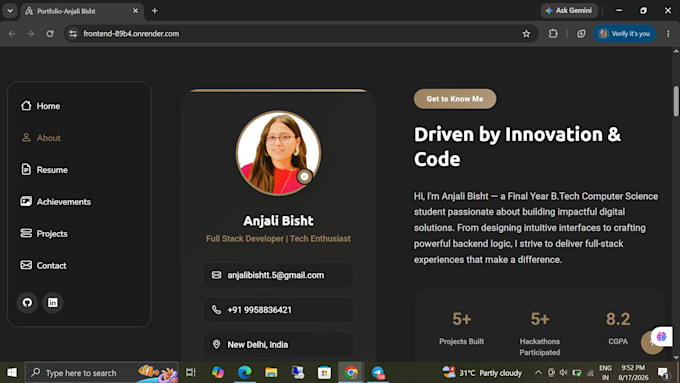680x383 pixels.
Task: Click the ENG IN language indicator
Action: pos(605,373)
